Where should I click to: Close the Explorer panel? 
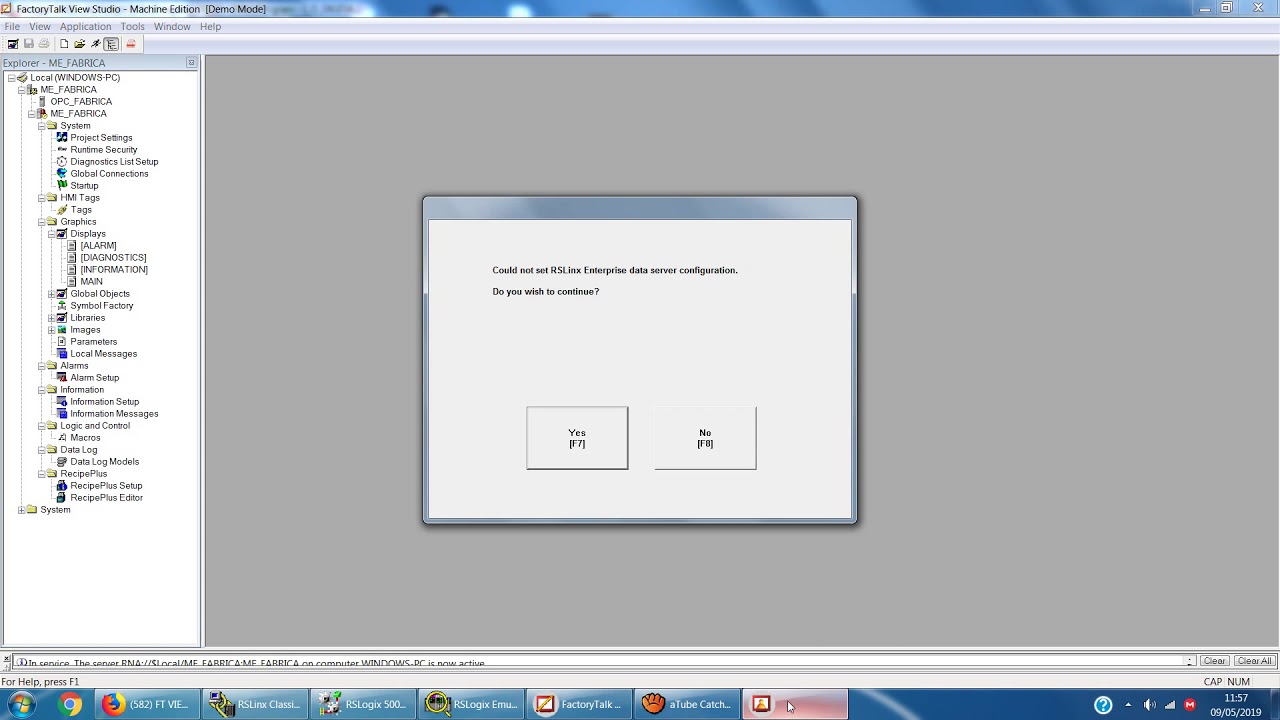(x=191, y=63)
